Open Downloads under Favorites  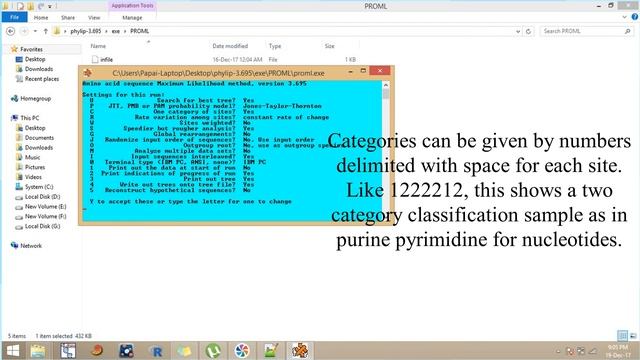pyautogui.click(x=39, y=69)
